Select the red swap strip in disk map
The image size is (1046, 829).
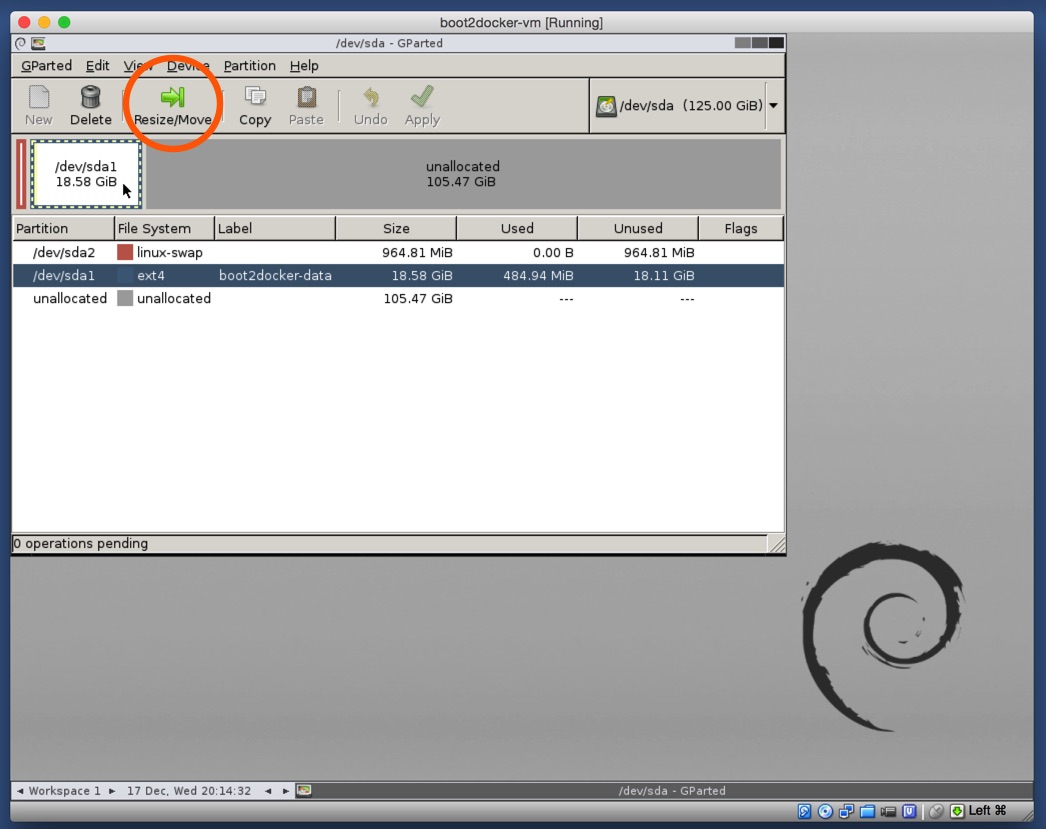pos(21,174)
